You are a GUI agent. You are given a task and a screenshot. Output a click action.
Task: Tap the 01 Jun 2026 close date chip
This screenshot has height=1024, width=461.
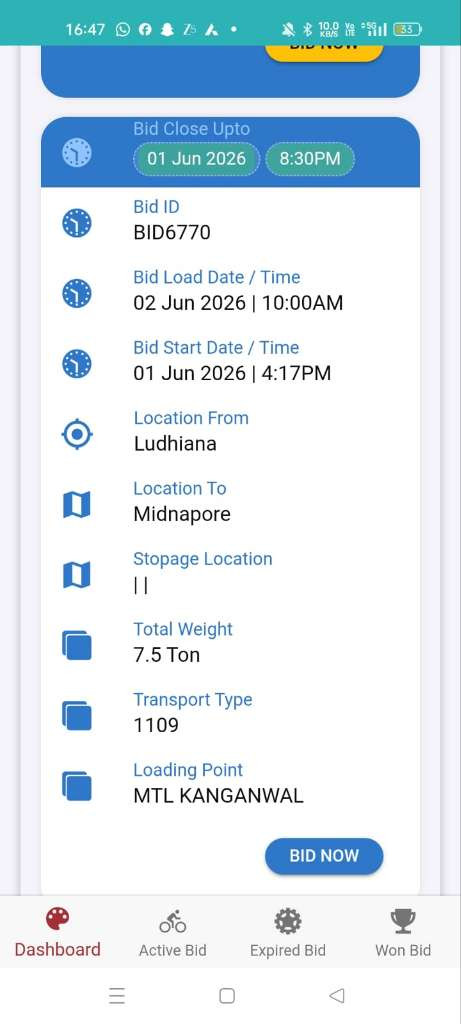(x=197, y=159)
